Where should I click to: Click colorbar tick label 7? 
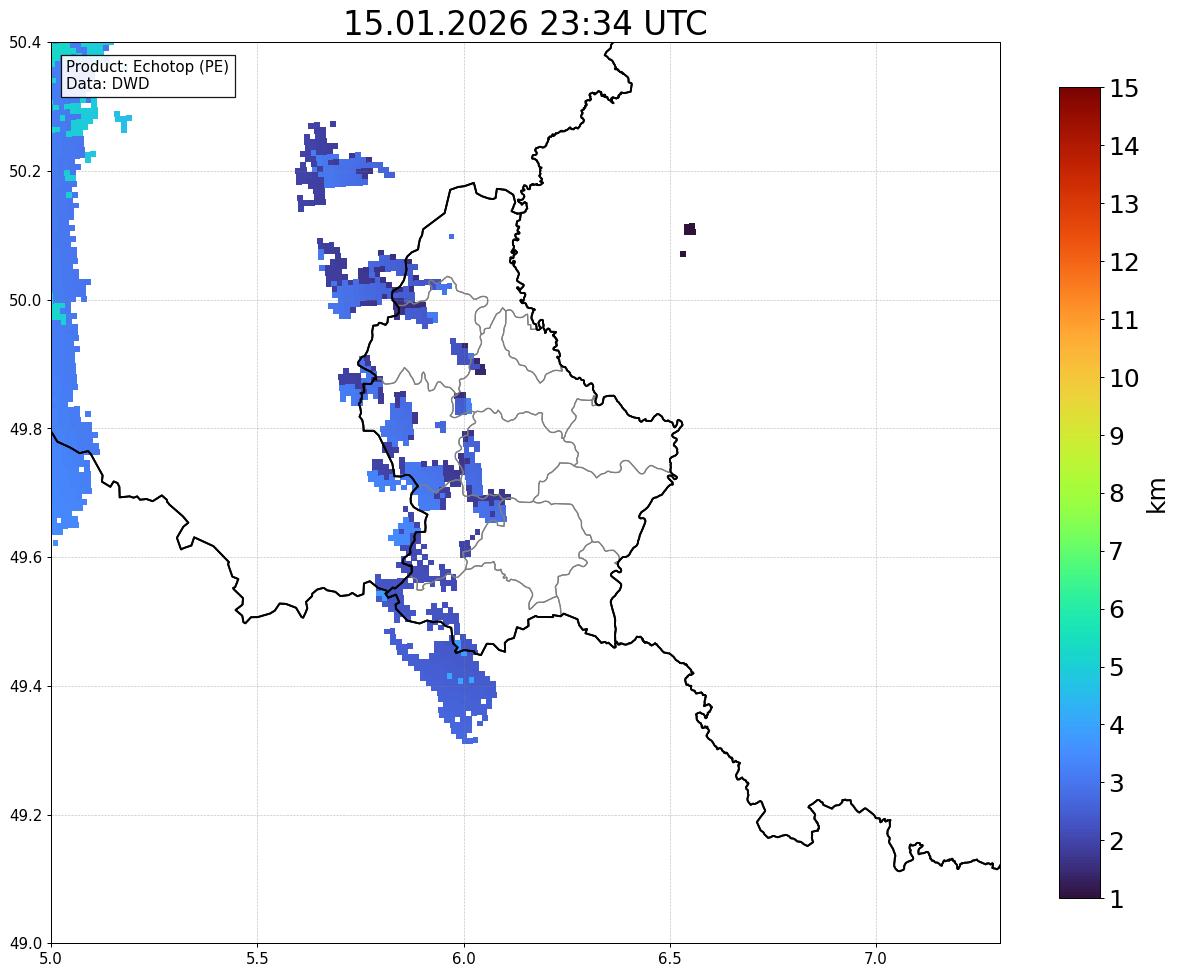tap(1117, 551)
